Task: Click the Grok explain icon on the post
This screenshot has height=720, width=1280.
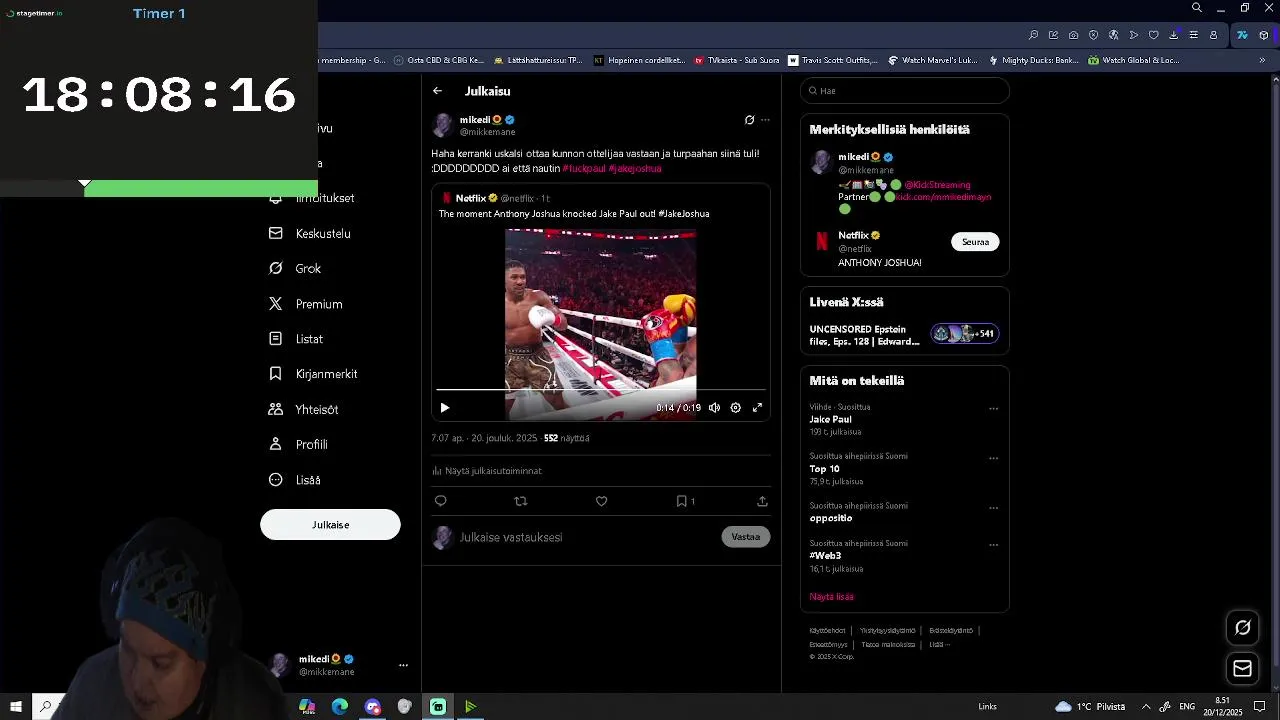Action: coord(749,120)
